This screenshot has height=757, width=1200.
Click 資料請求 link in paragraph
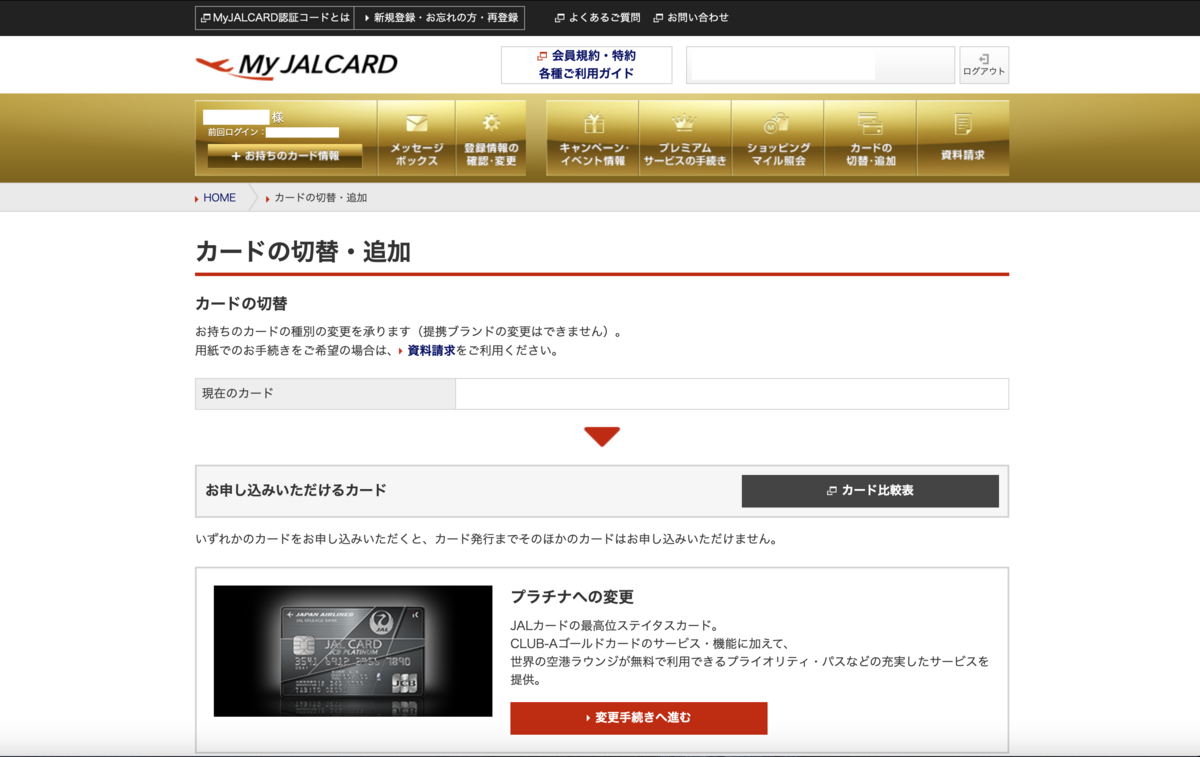pyautogui.click(x=431, y=351)
